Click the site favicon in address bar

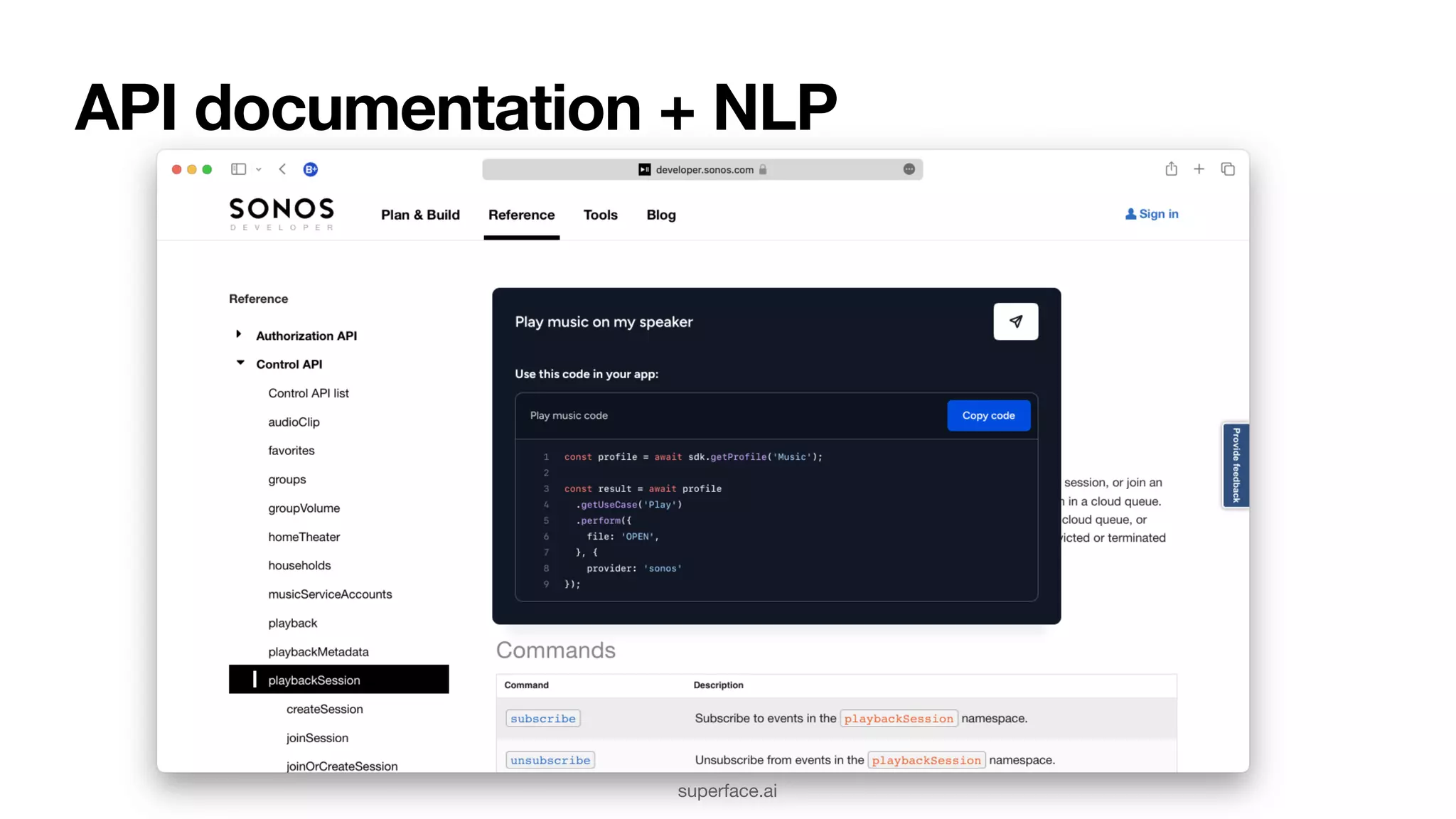644,169
